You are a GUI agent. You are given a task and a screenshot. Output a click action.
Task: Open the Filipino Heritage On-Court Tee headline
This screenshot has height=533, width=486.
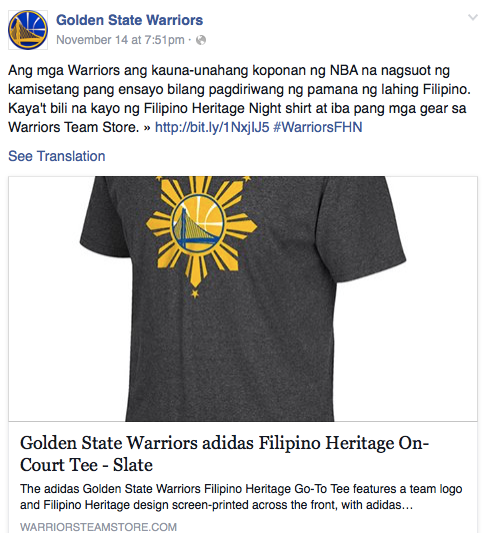click(224, 454)
